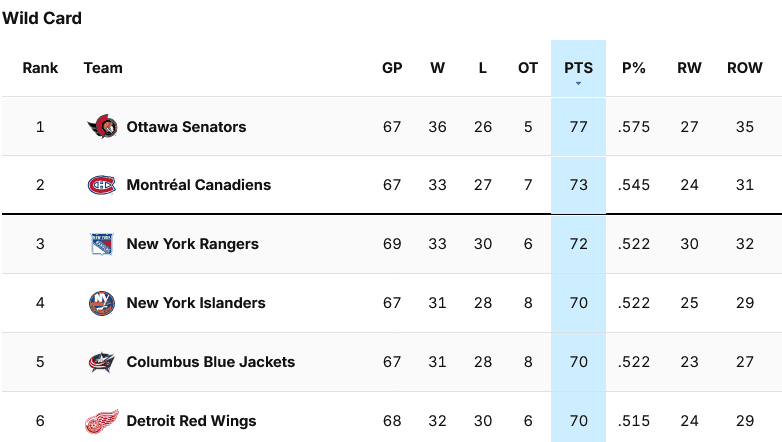This screenshot has width=782, height=442.
Task: Open Detroit Red Wings team page
Action: click(192, 421)
